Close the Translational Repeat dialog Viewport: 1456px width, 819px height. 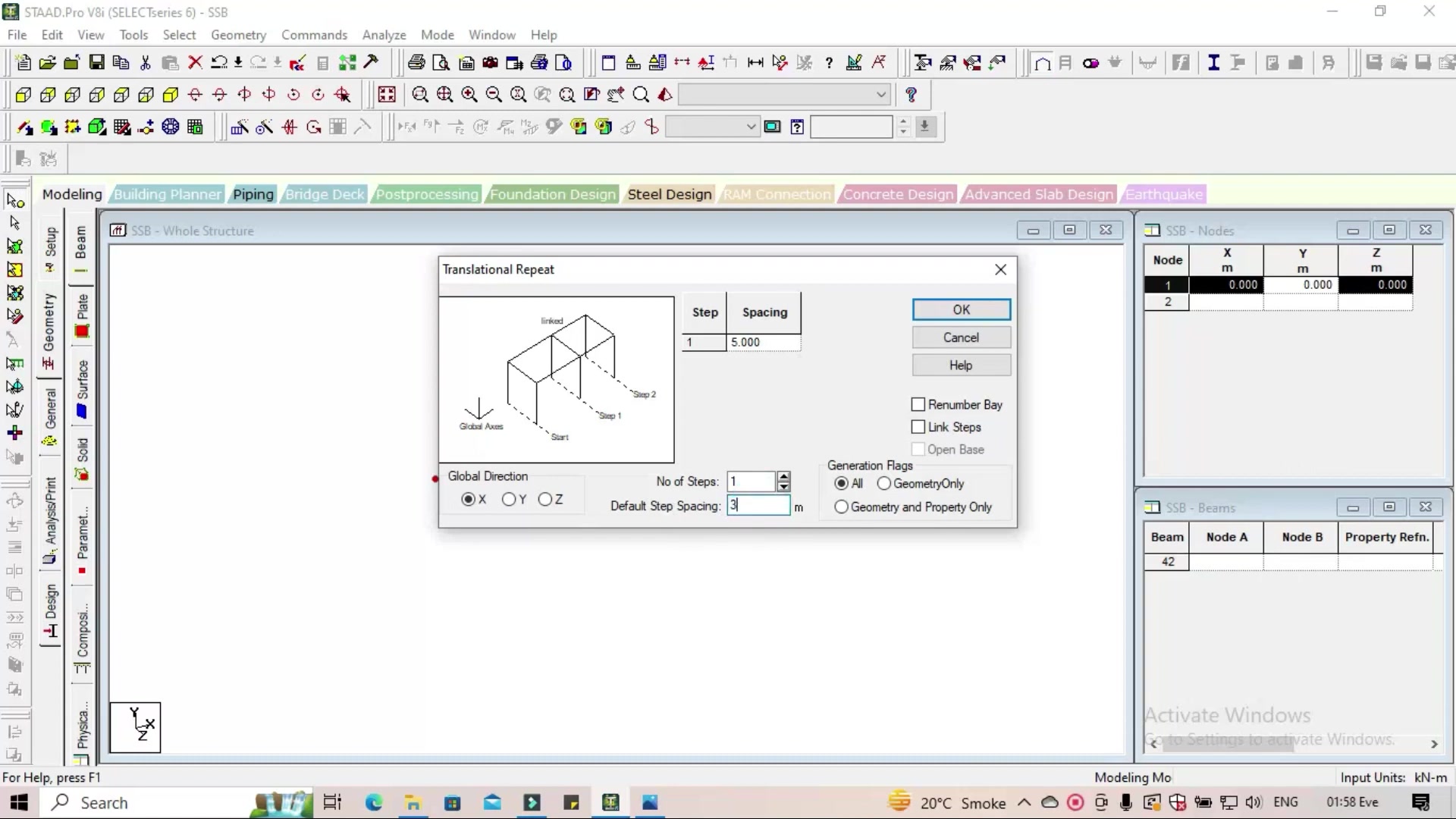(1000, 269)
